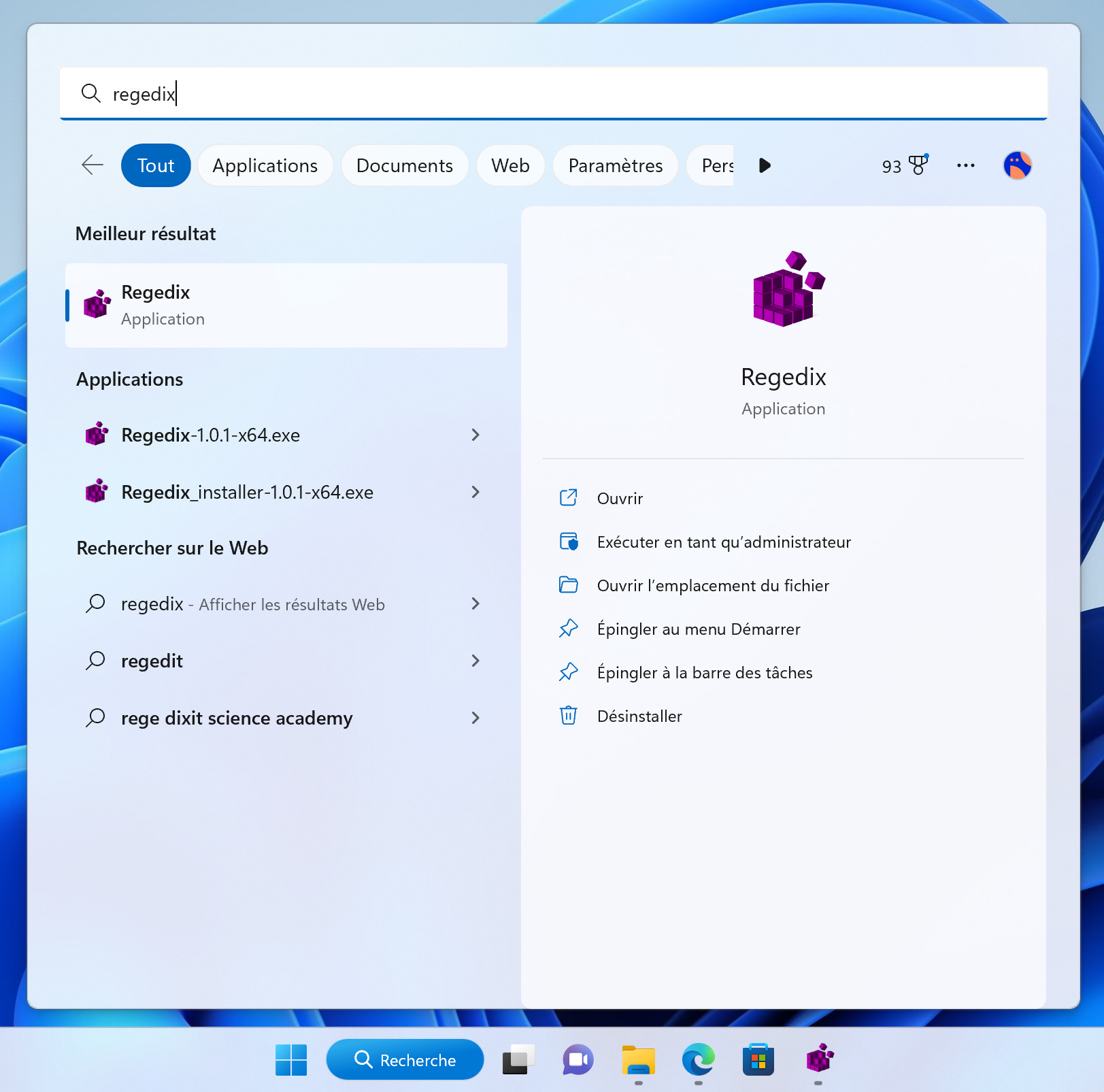Viewport: 1104px width, 1092px height.
Task: Select regedix Afficher les résultats Web
Action: pos(286,603)
